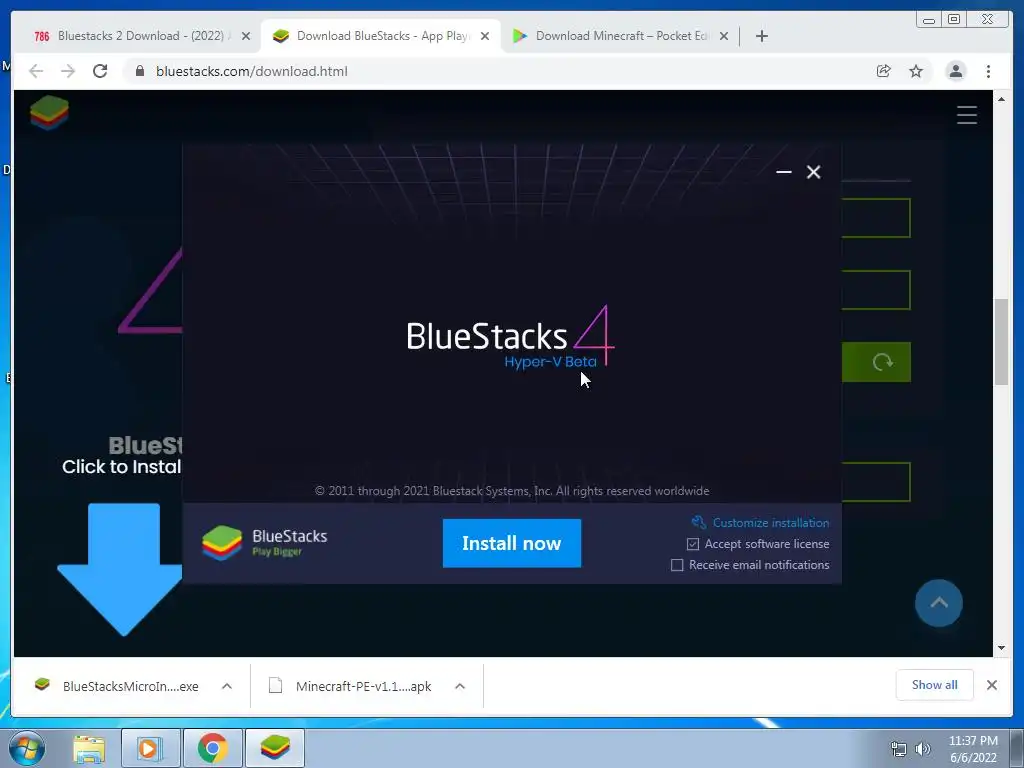The height and width of the screenshot is (768, 1024).
Task: Click the green refresh button on page
Action: tap(876, 362)
